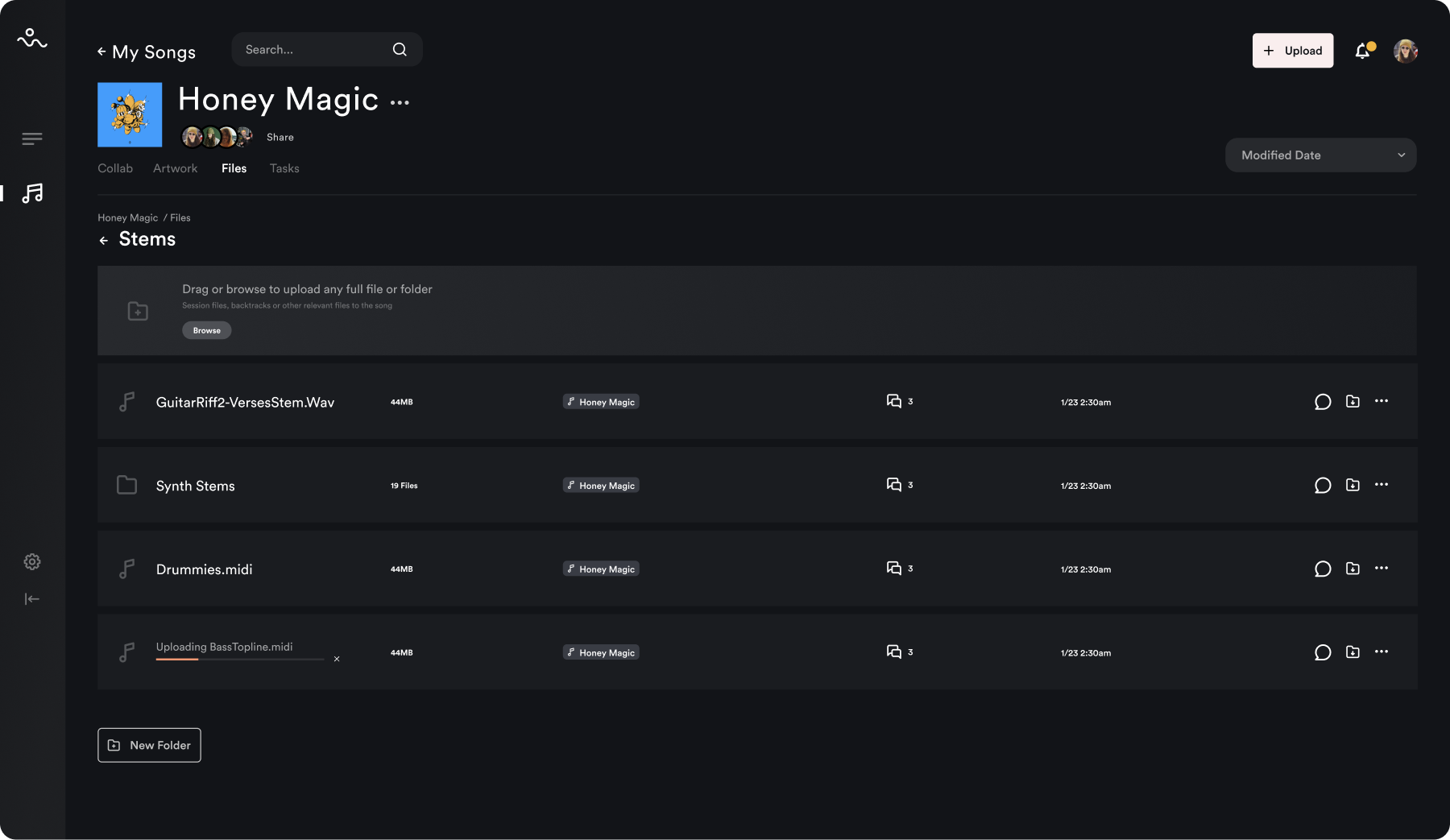
Task: Open comments on GuitarRiff2-VersesStem.Wav
Action: coord(1323,401)
